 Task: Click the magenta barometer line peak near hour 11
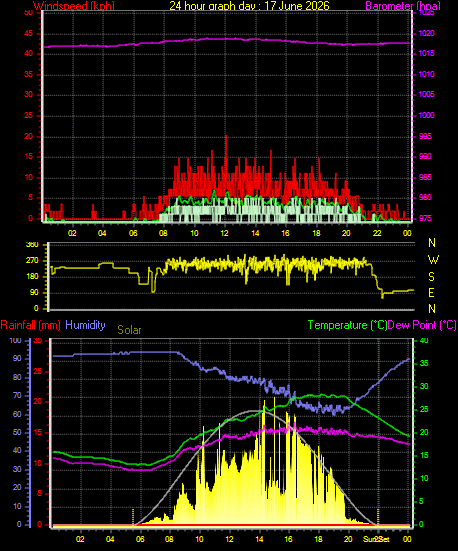click(207, 38)
